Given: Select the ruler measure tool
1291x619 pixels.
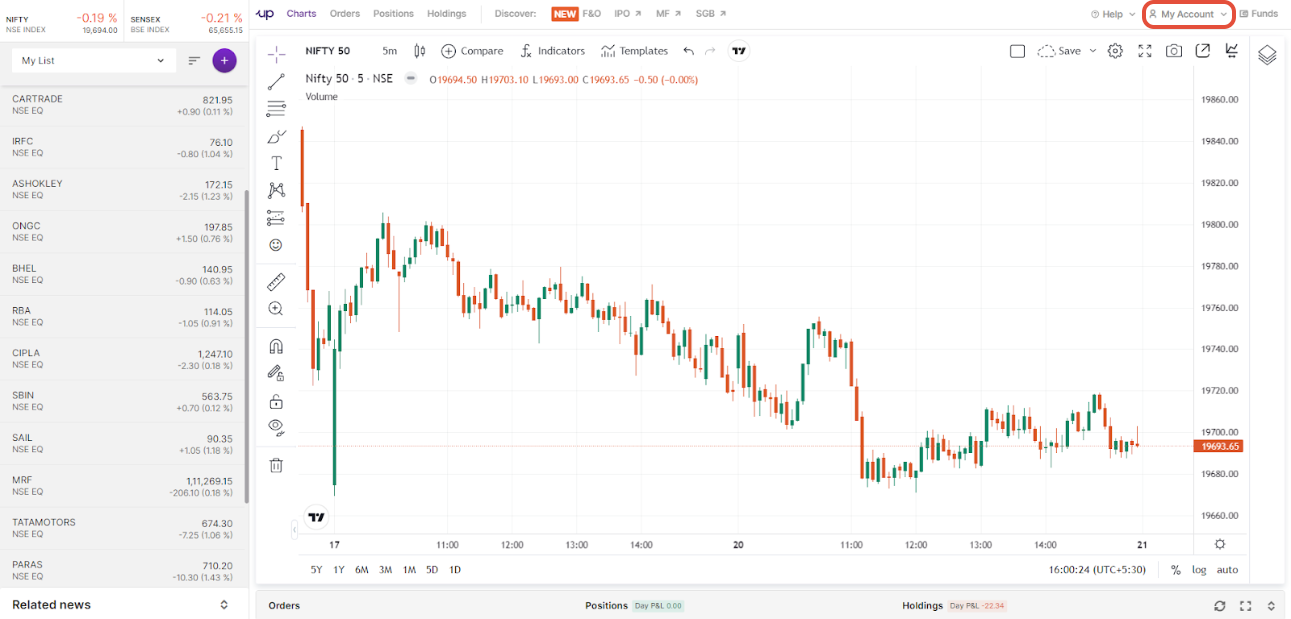Looking at the screenshot, I should (x=277, y=282).
